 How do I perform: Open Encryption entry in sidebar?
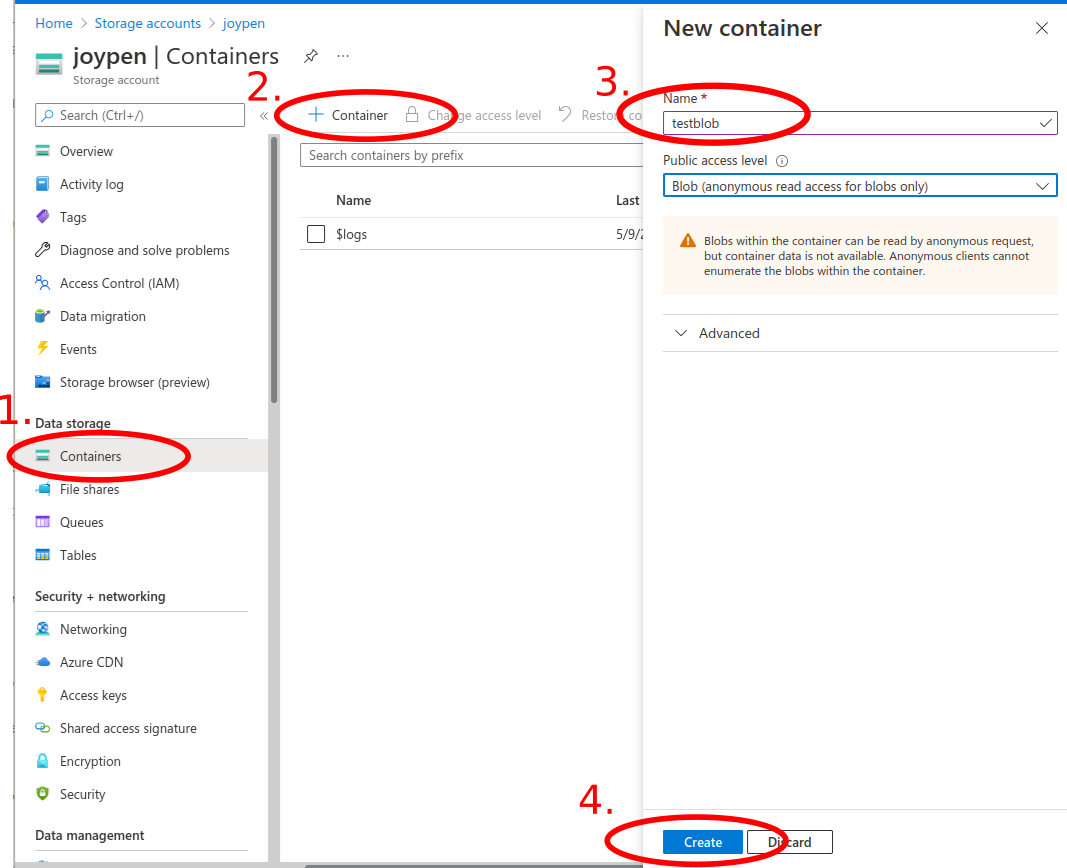coord(90,761)
